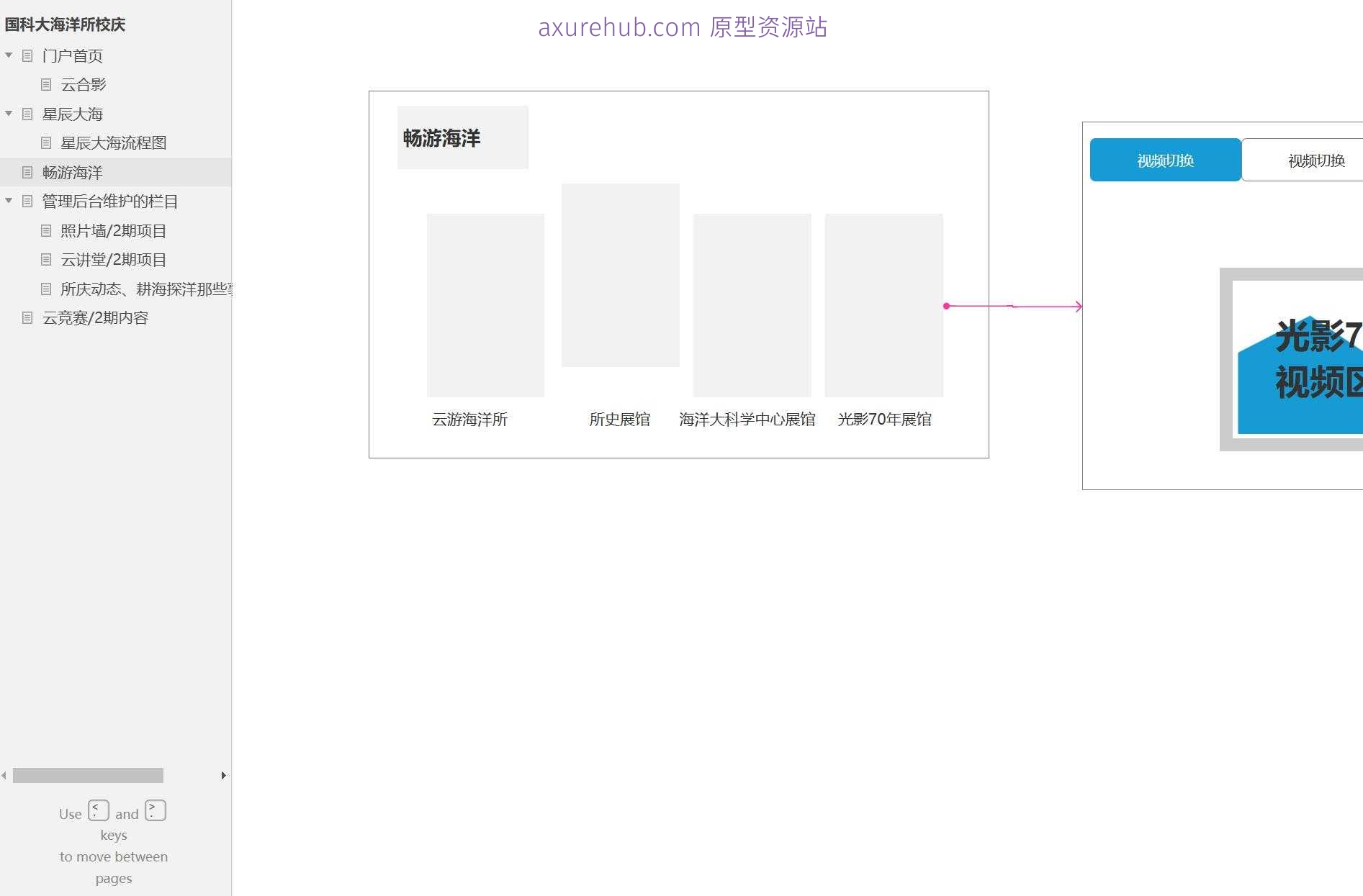The image size is (1363, 896).
Task: Click the page icon next to 云竞赛/2期内容
Action: (x=27, y=317)
